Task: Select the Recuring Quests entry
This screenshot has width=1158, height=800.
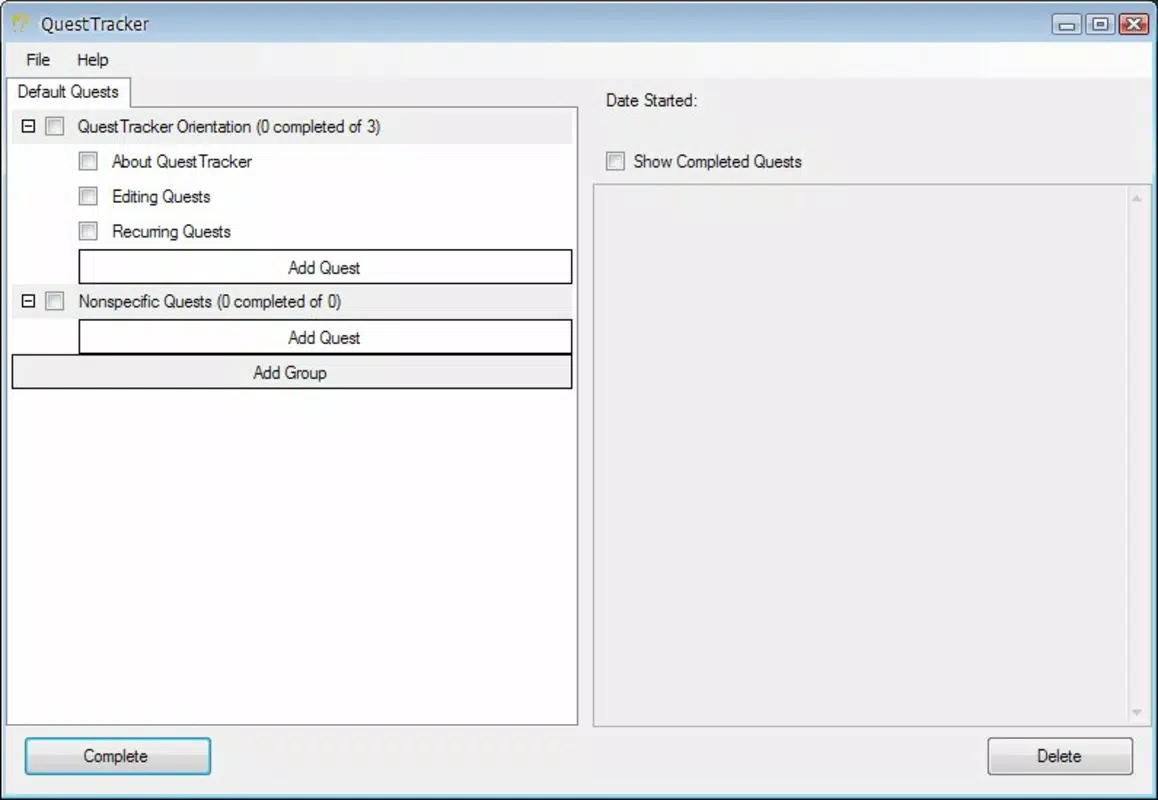Action: pos(171,231)
